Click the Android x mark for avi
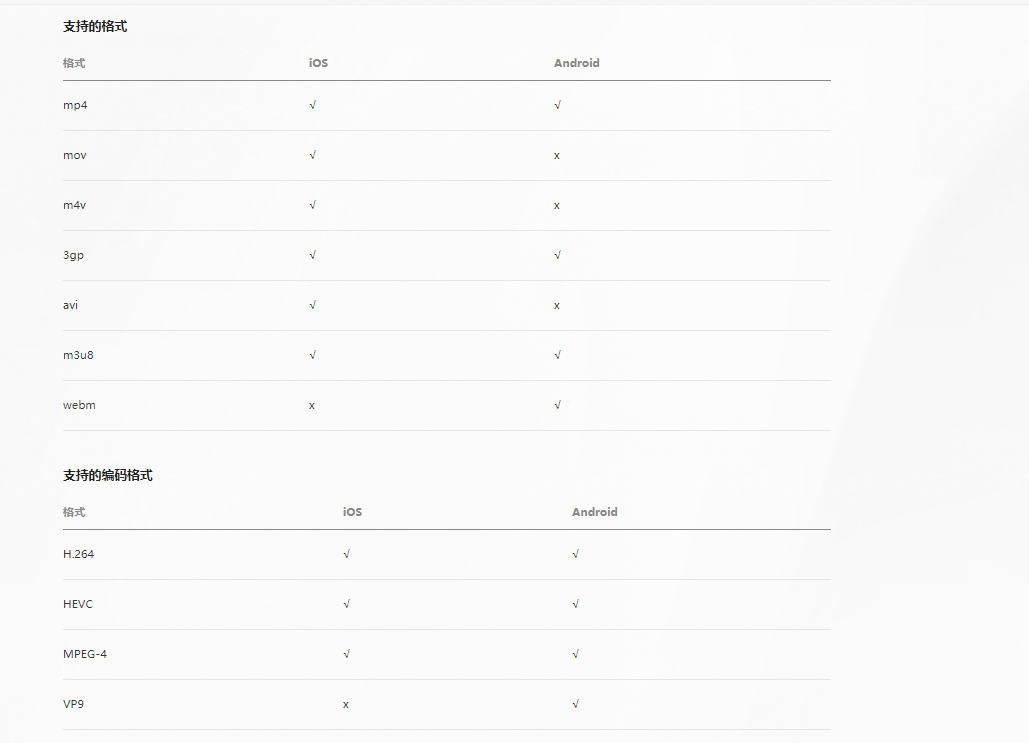1029x743 pixels. click(556, 306)
